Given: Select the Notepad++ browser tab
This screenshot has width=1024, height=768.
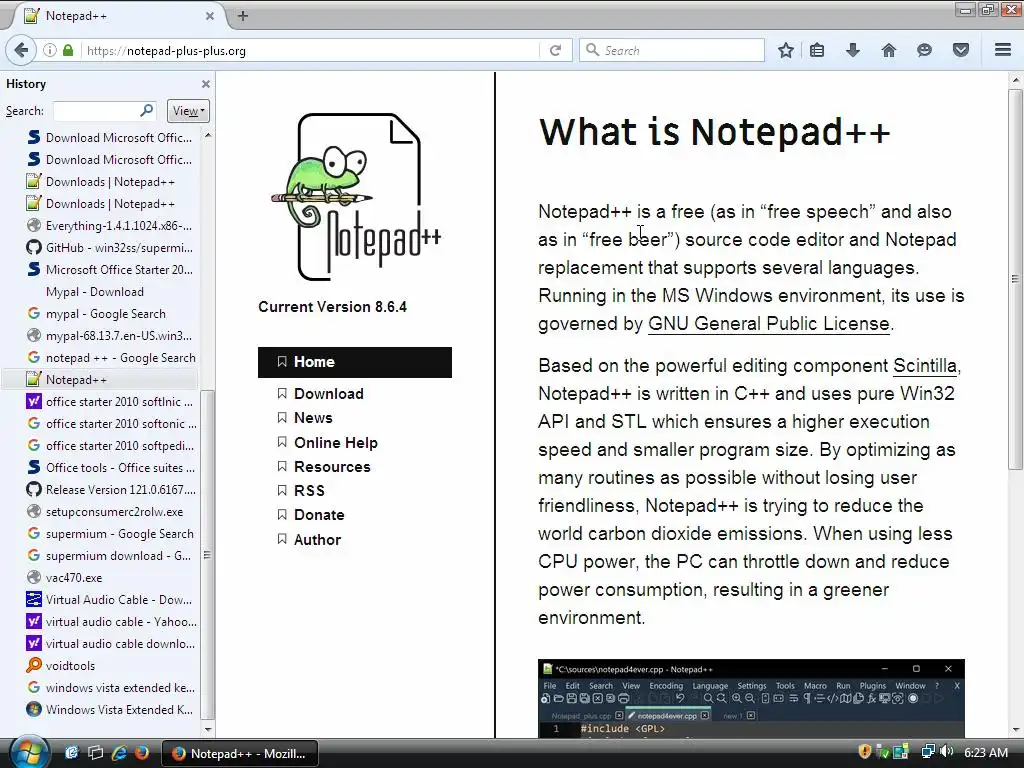Looking at the screenshot, I should click(x=118, y=16).
